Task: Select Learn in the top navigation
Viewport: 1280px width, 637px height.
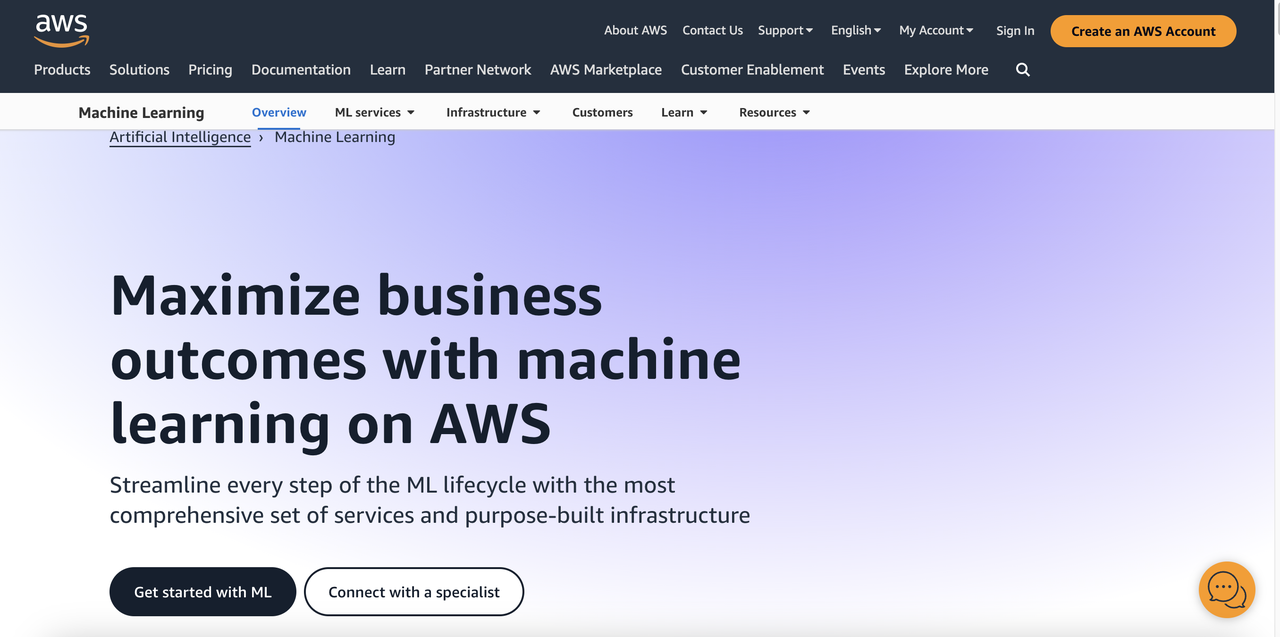Action: pos(387,70)
